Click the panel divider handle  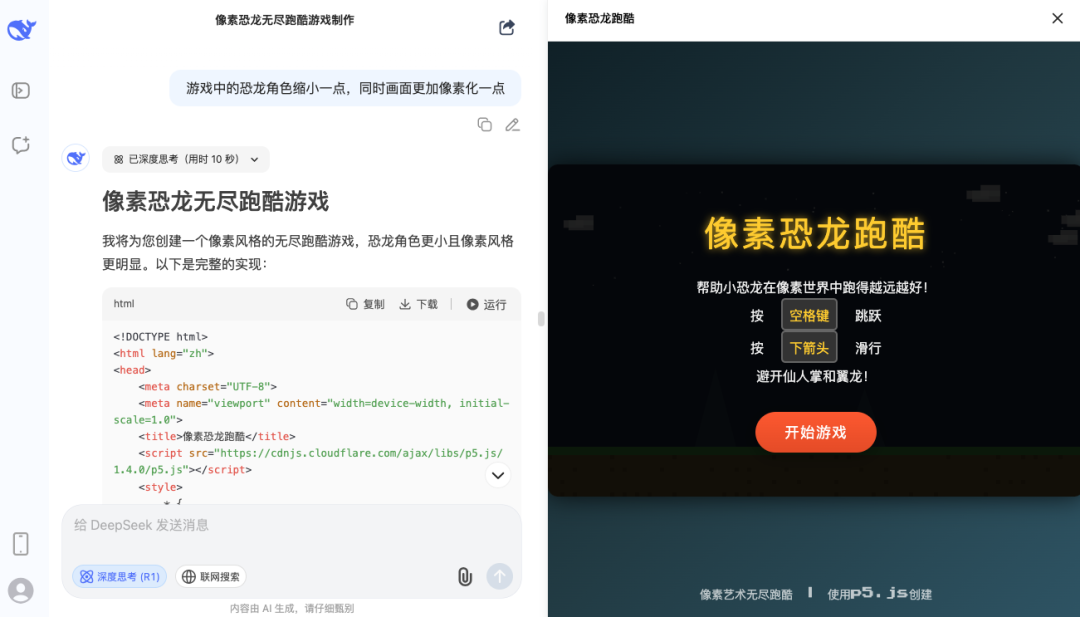541,318
